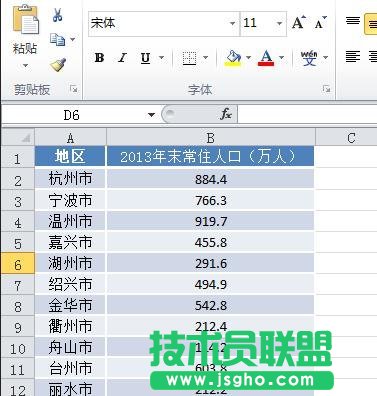The width and height of the screenshot is (377, 396).
Task: Select the cell containing 766.3
Action: pos(210,200)
